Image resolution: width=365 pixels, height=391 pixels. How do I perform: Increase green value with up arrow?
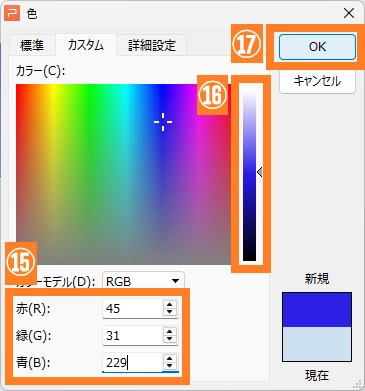point(170,332)
